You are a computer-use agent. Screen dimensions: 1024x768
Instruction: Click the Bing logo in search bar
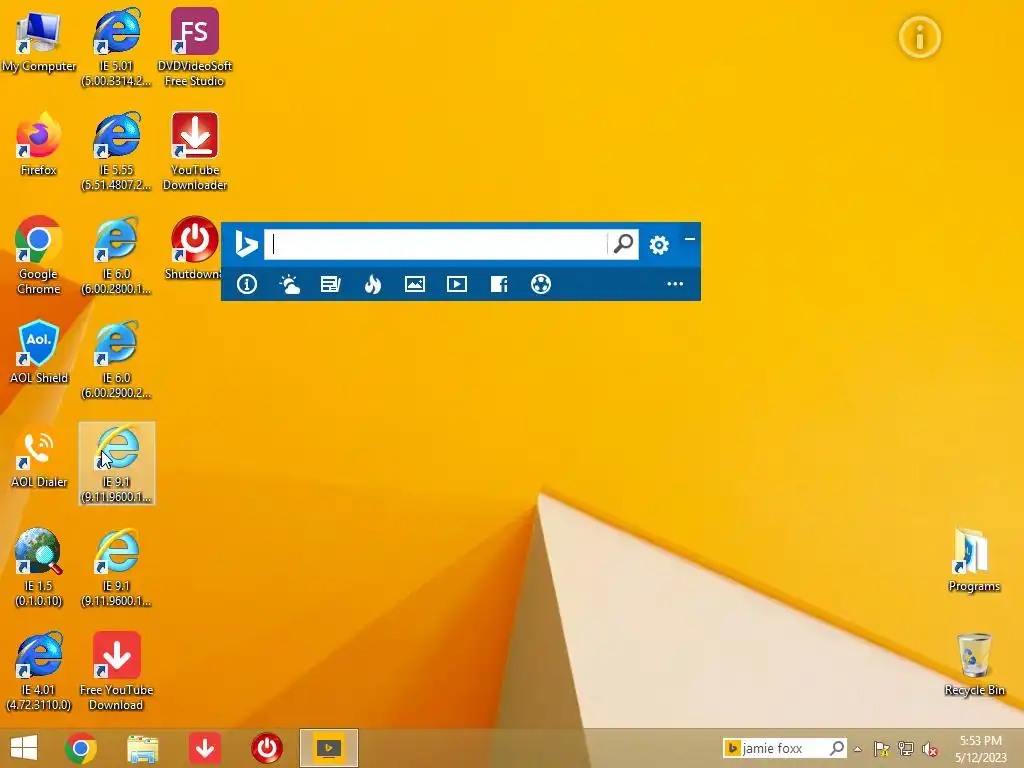pyautogui.click(x=246, y=244)
